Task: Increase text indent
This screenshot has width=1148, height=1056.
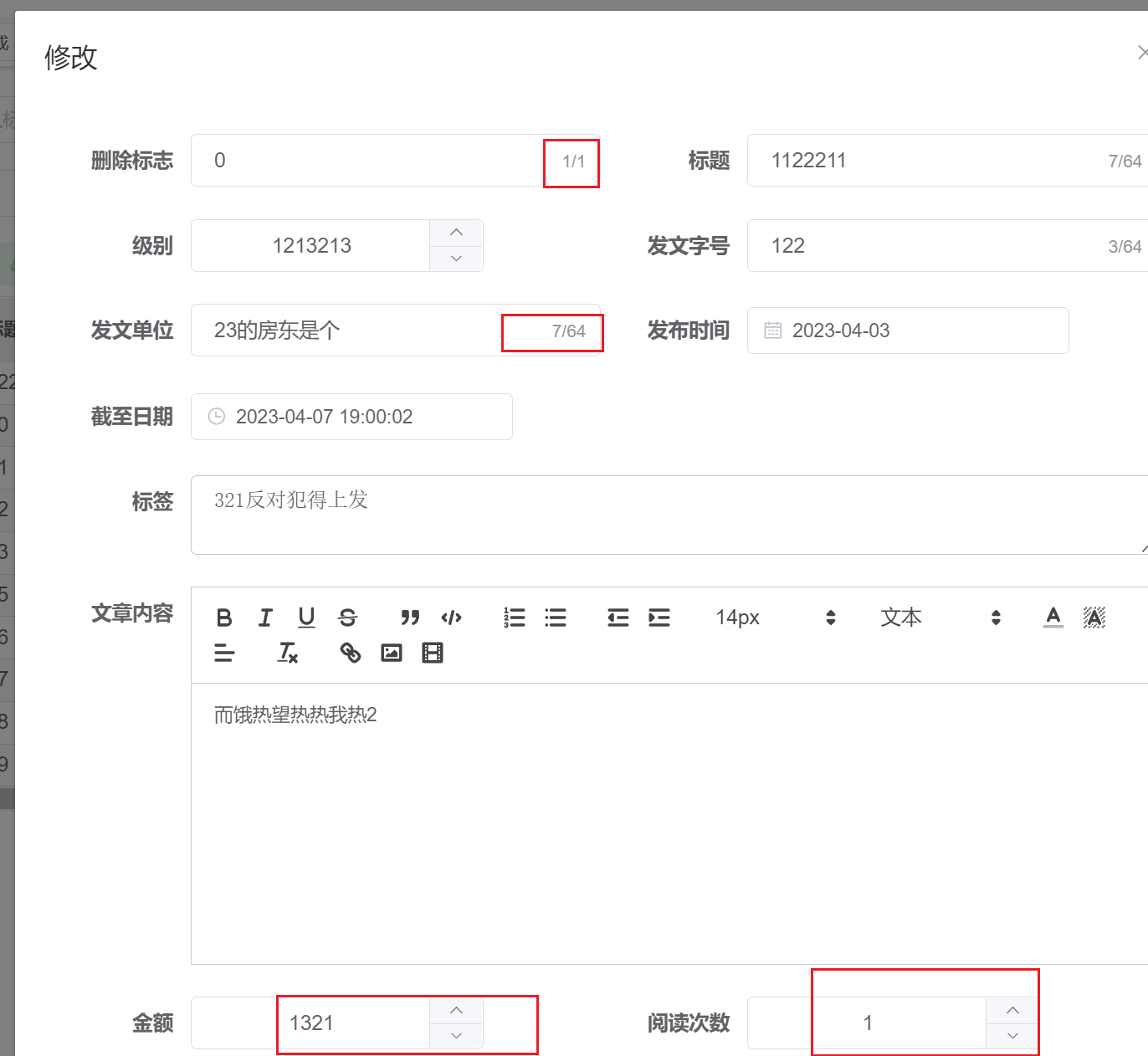Action: click(659, 618)
